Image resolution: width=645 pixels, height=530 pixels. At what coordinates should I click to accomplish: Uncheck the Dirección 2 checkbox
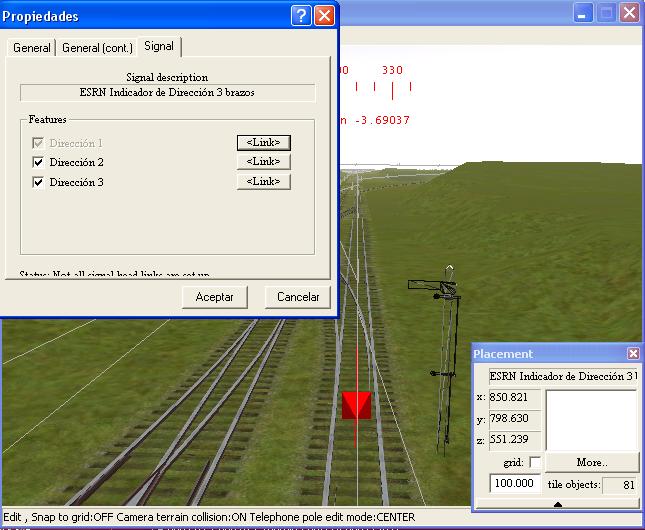39,162
